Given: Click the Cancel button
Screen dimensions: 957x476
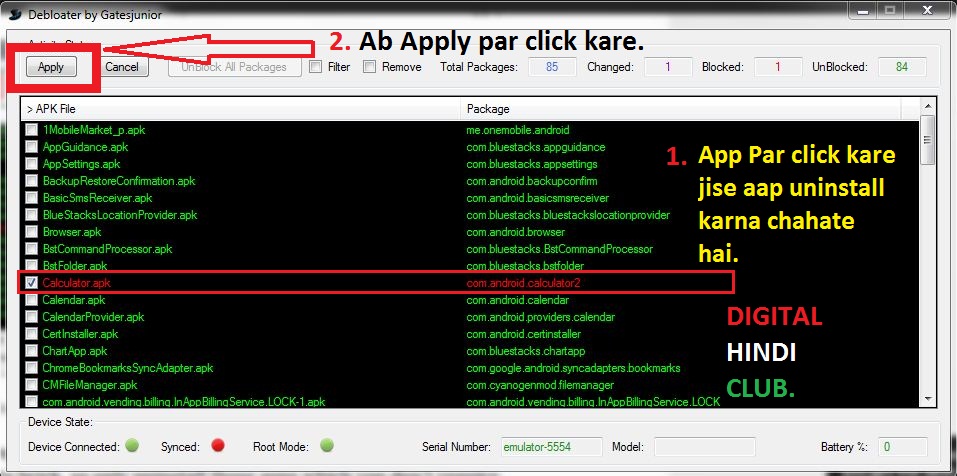Looking at the screenshot, I should click(121, 67).
